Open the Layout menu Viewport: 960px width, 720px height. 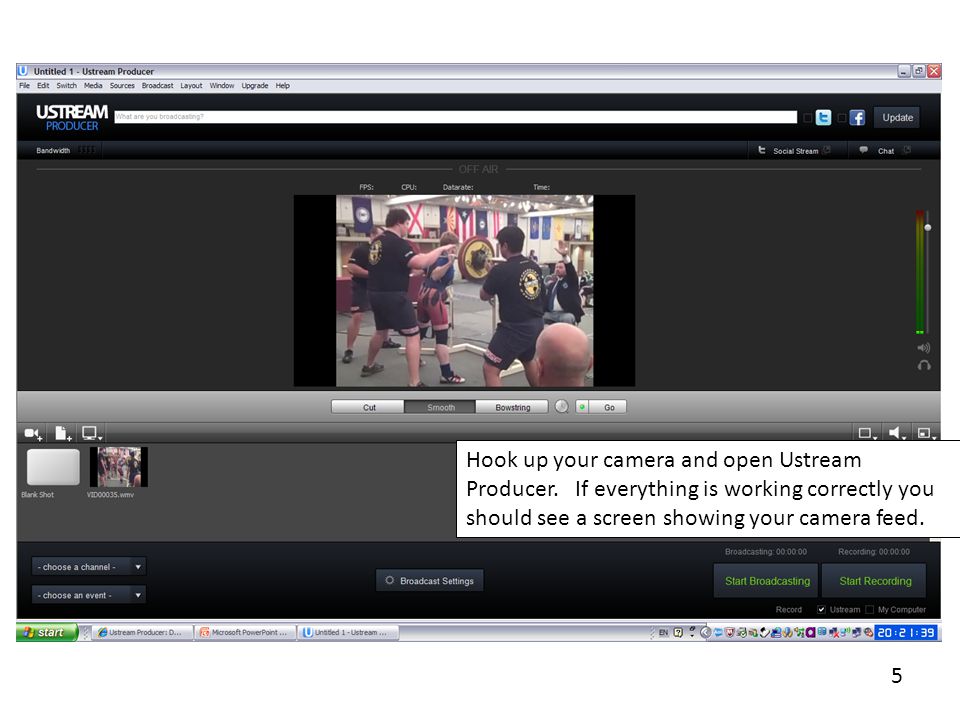pos(191,86)
